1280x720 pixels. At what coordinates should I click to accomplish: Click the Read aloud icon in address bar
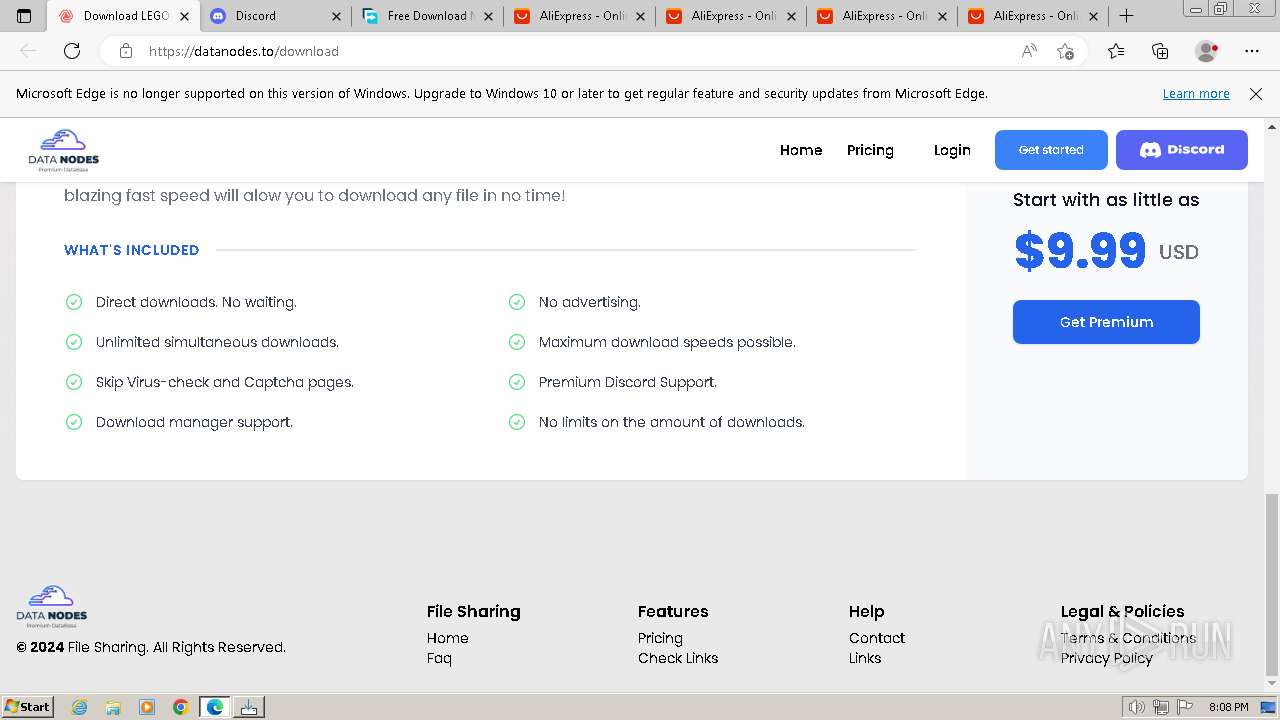tap(1029, 51)
